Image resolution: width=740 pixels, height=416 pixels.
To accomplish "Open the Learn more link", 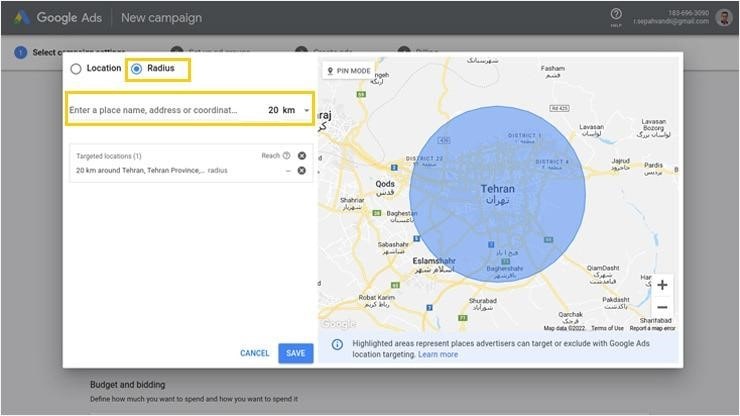I will click(438, 354).
